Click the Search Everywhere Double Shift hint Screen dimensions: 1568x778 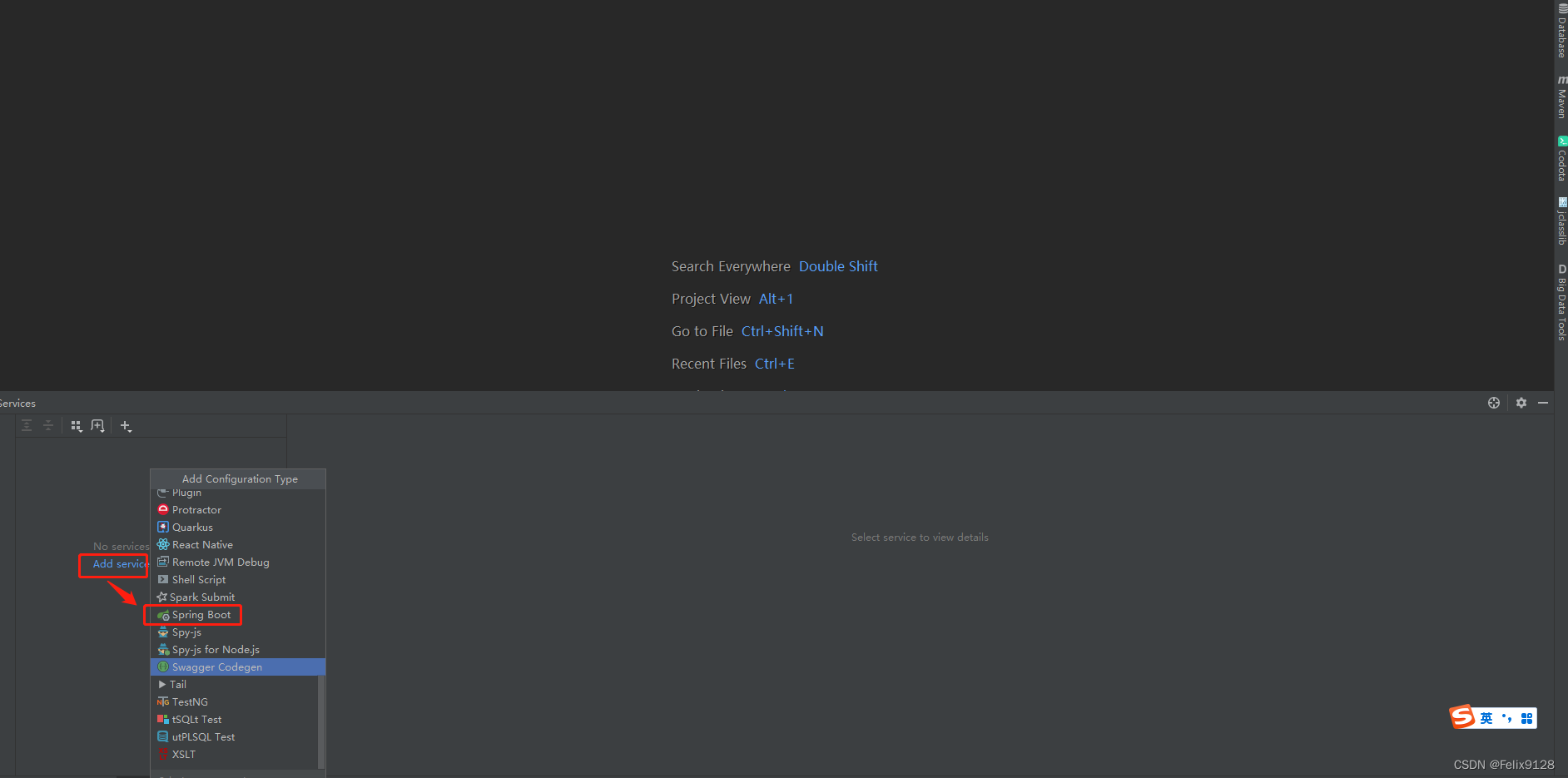click(x=775, y=266)
